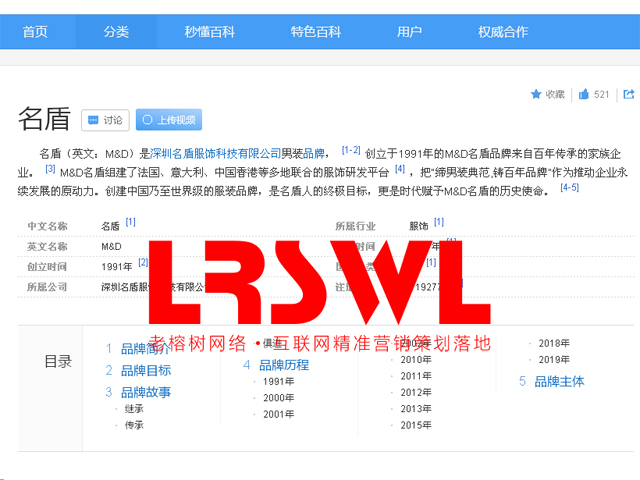Click the 讨论 discussion button
This screenshot has height=480, width=640.
(105, 120)
